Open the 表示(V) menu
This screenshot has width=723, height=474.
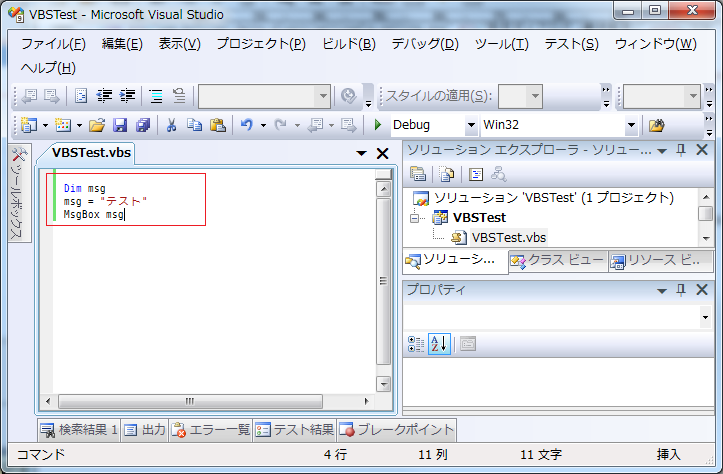pyautogui.click(x=179, y=44)
